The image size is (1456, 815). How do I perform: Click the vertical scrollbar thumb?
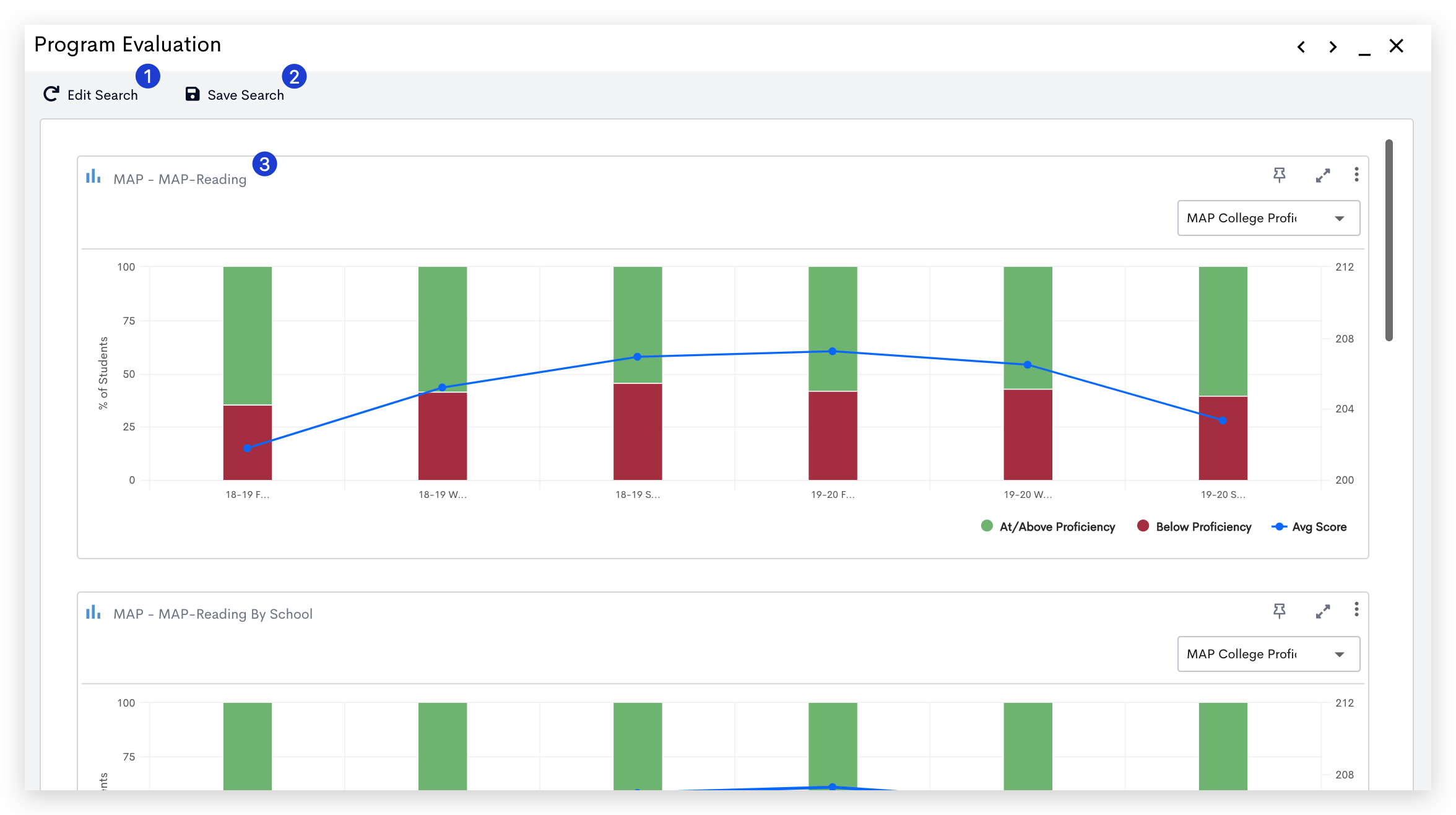pyautogui.click(x=1389, y=240)
